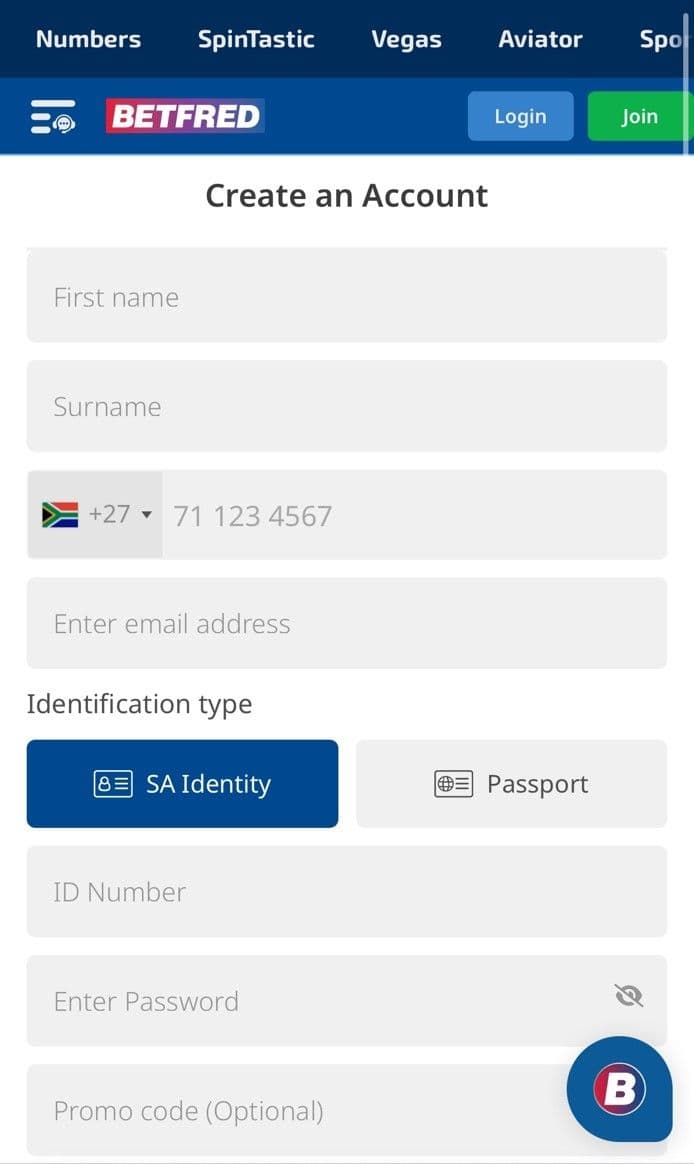
Task: Click the South Africa flag icon
Action: point(60,515)
